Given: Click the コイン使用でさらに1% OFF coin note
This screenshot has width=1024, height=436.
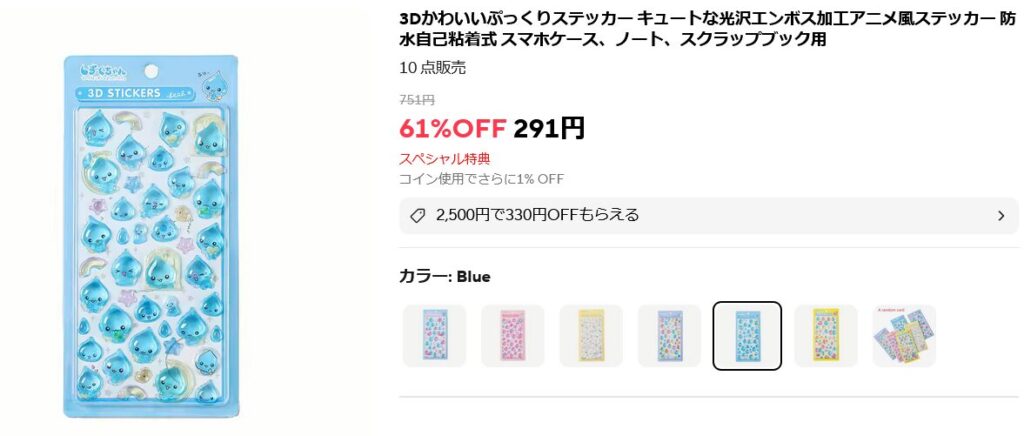Looking at the screenshot, I should tap(481, 179).
